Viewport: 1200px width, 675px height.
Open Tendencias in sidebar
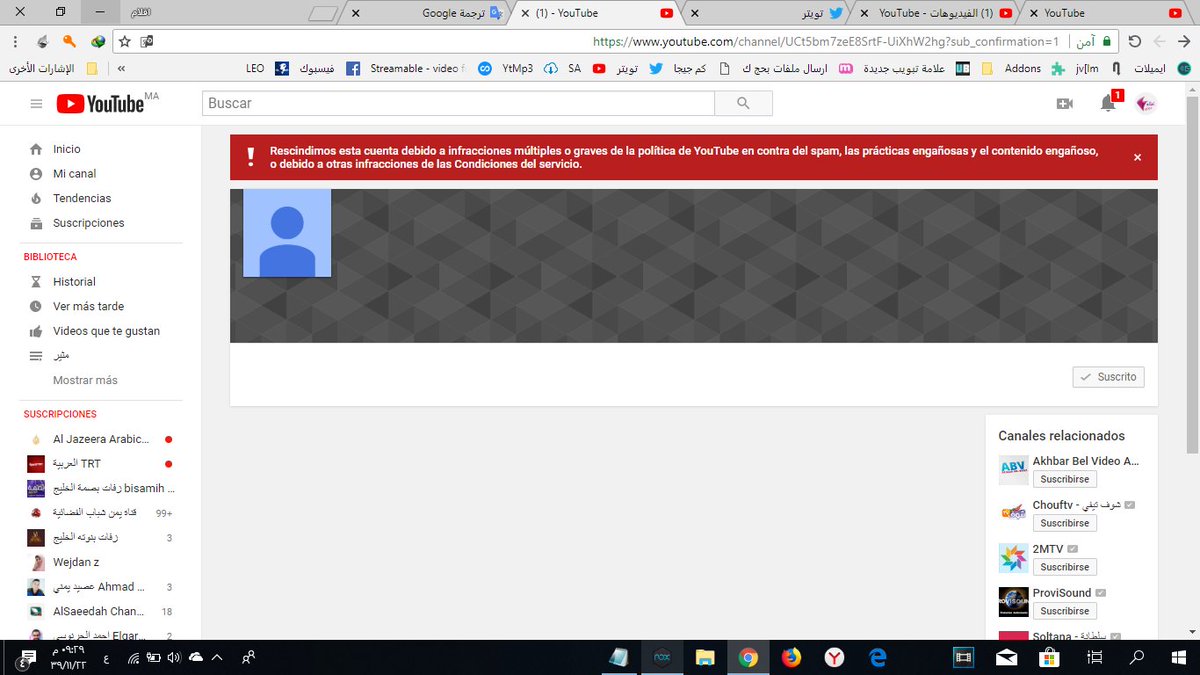pos(82,198)
